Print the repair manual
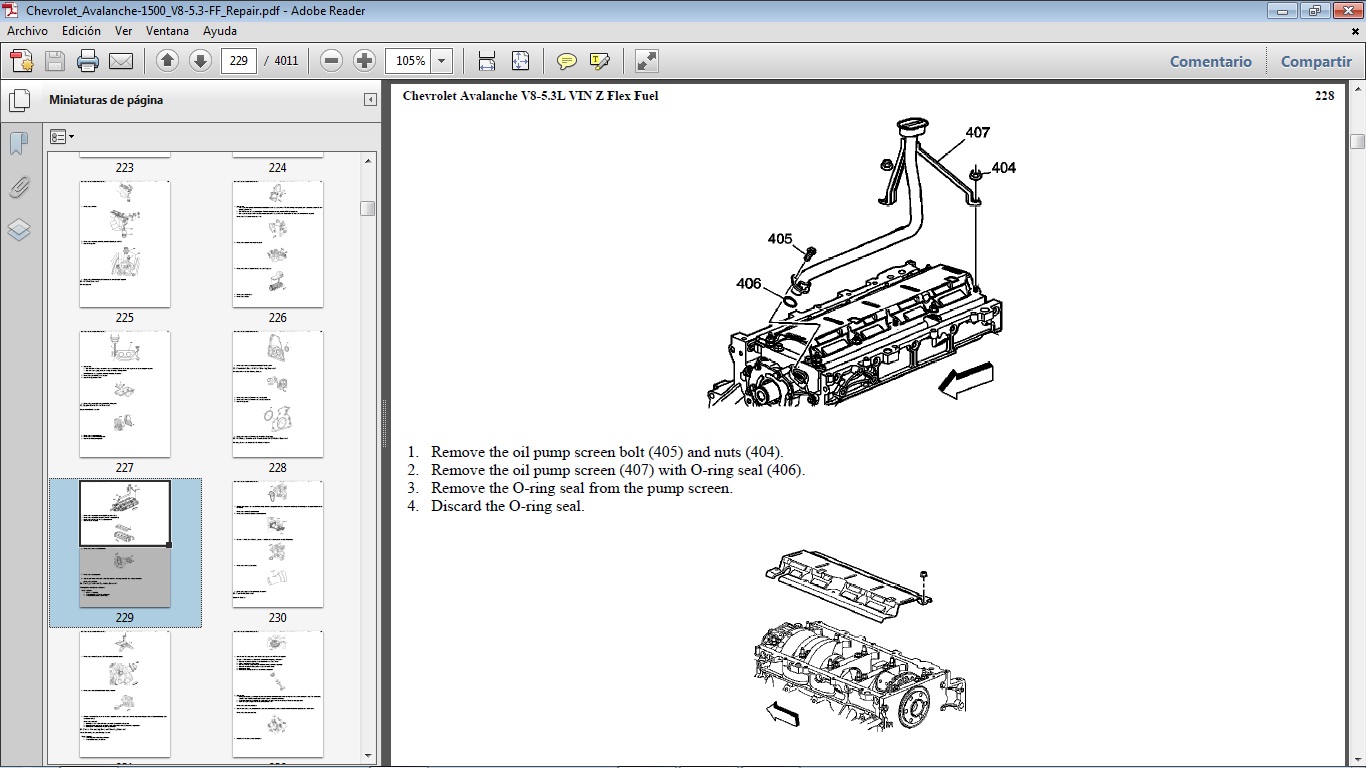Image resolution: width=1366 pixels, height=768 pixels. coord(88,60)
